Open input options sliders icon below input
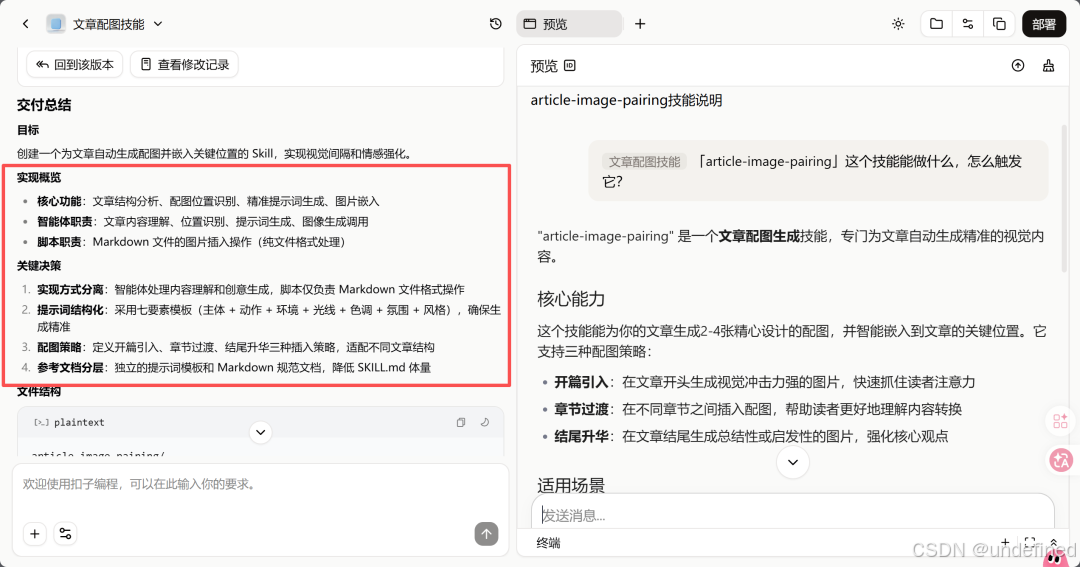 tap(65, 533)
